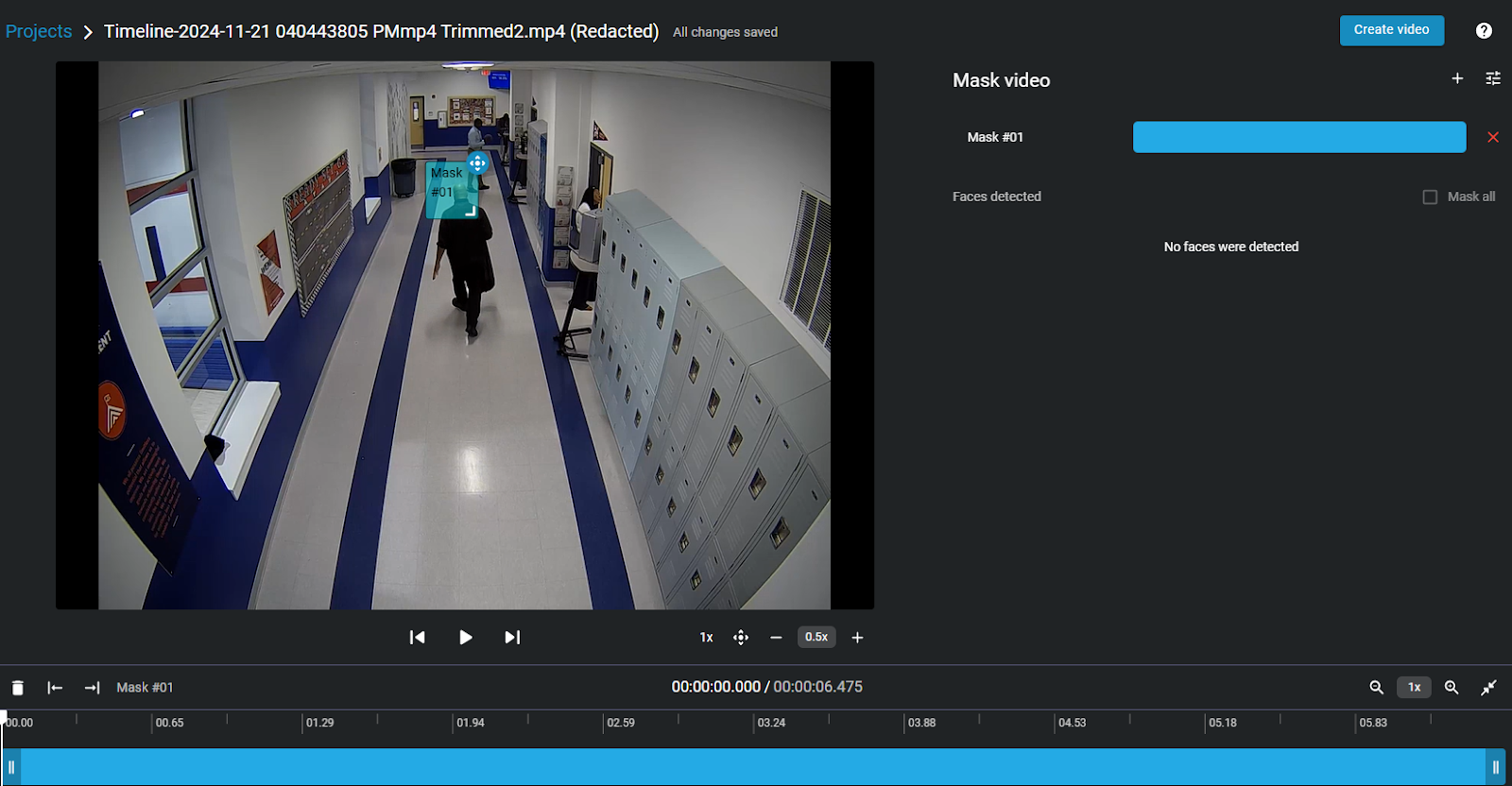Click the Mask #01 bar in mask list
The image size is (1512, 786).
[1298, 137]
